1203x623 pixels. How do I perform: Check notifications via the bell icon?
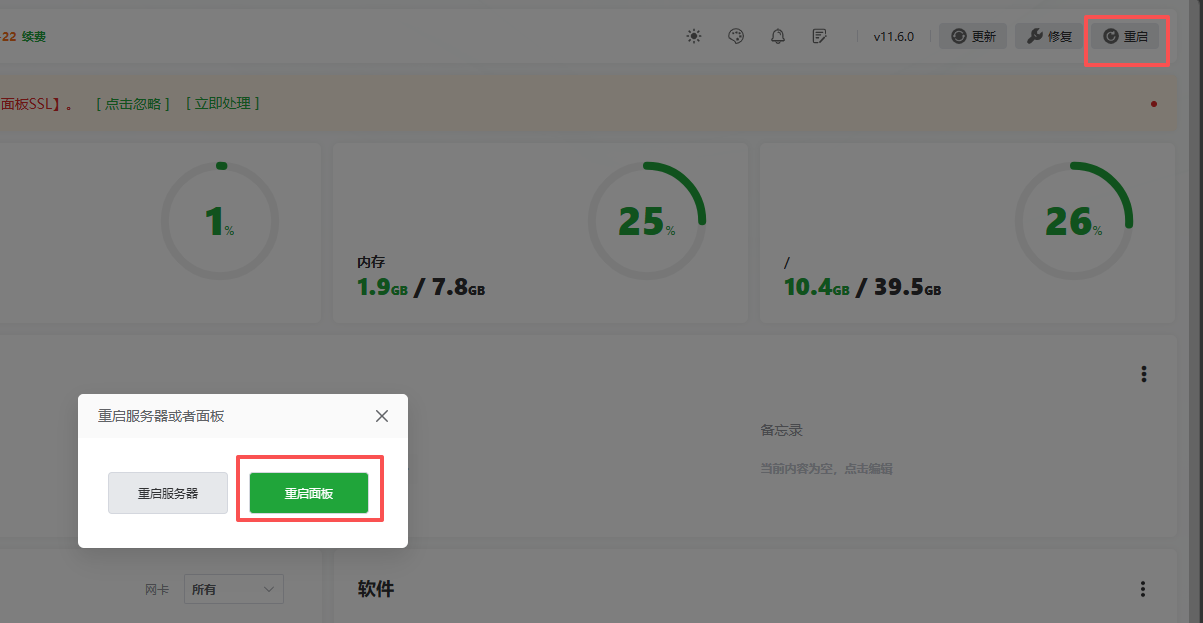coord(777,35)
